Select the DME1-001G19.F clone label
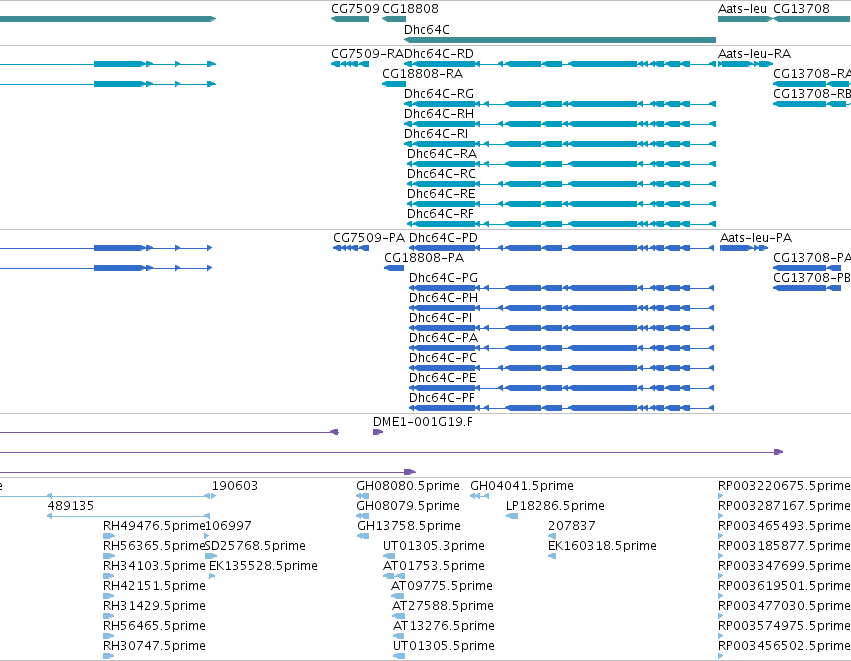Image resolution: width=851 pixels, height=661 pixels. point(422,422)
